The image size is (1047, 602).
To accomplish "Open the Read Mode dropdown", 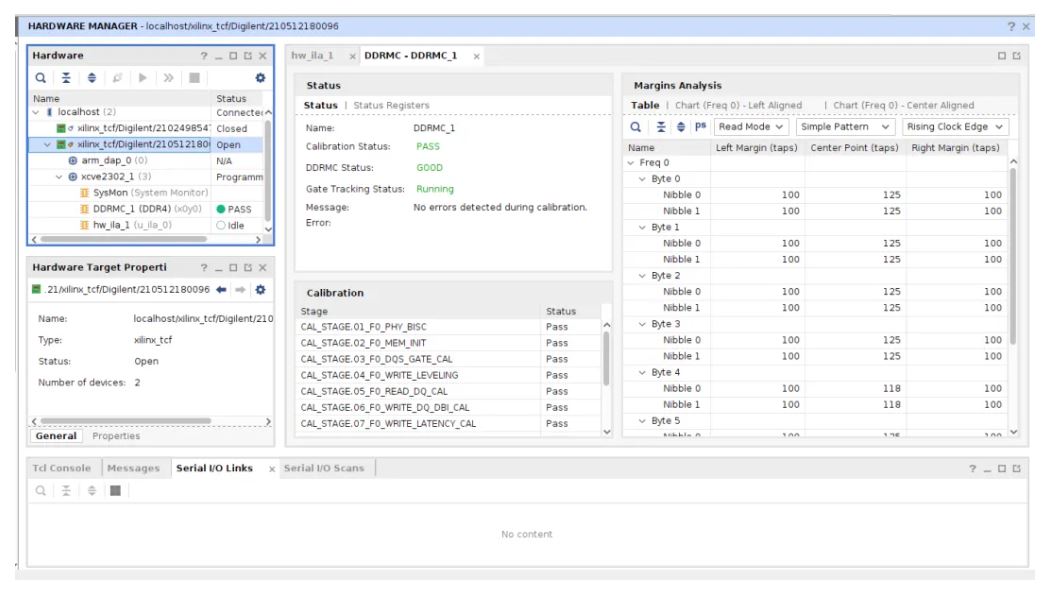I will (751, 127).
